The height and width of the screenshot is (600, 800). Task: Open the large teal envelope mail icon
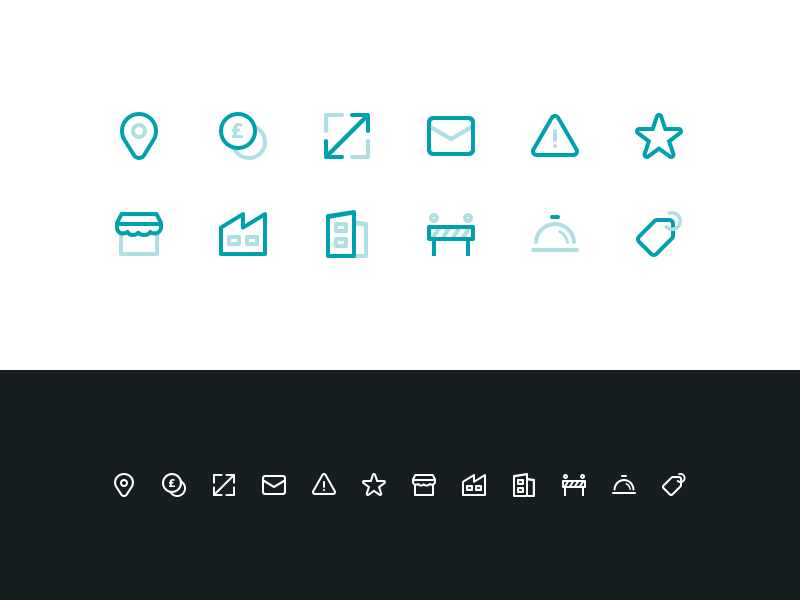[x=451, y=136]
